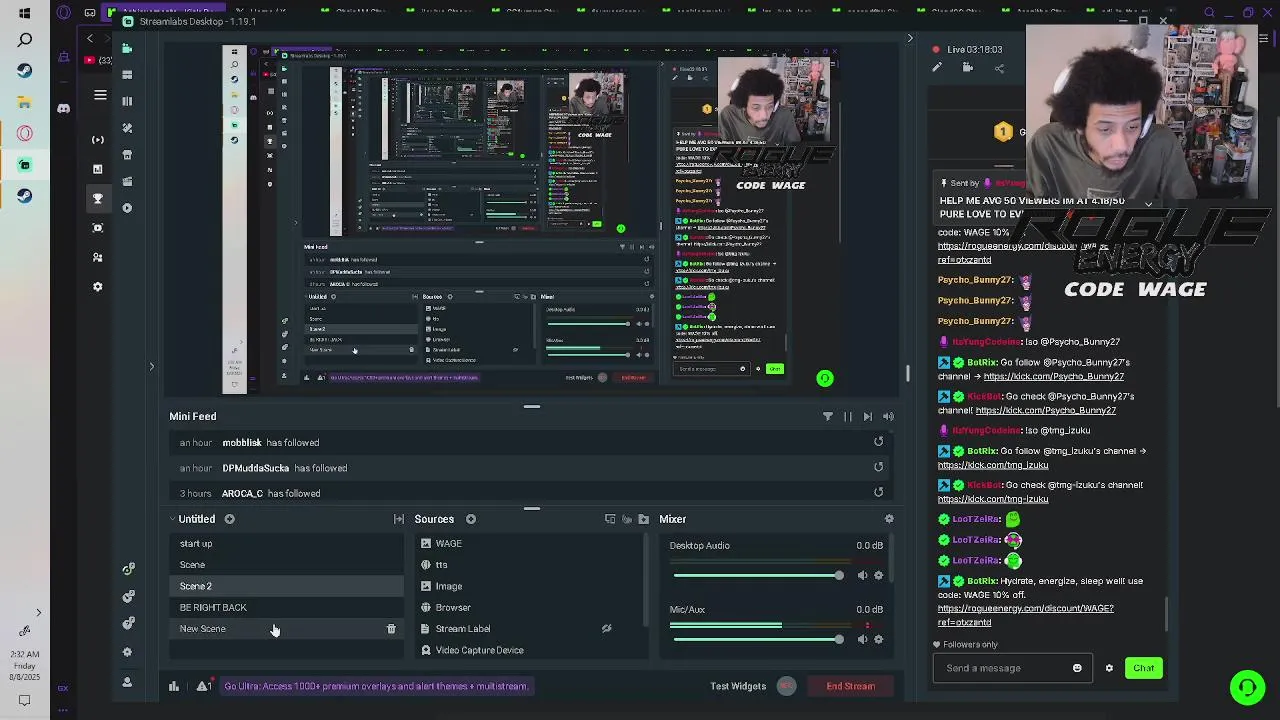Pause the Mini Feed alert queue
Screen dimensions: 1280x720
click(x=847, y=416)
